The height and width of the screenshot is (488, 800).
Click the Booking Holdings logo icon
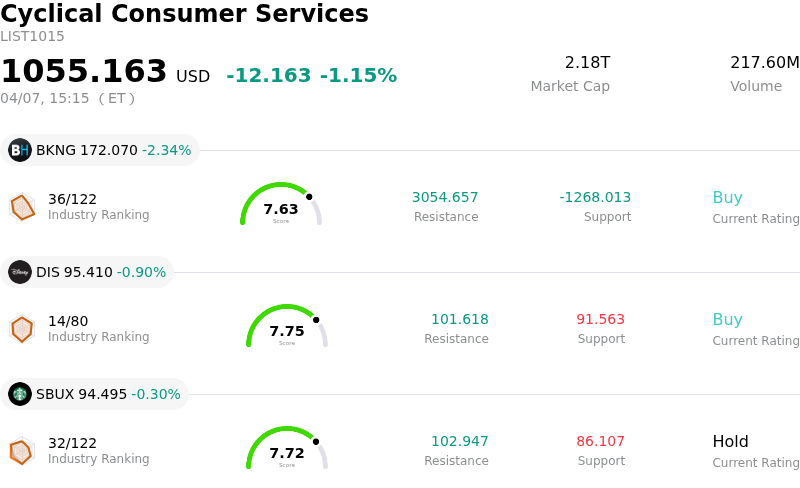coord(20,150)
